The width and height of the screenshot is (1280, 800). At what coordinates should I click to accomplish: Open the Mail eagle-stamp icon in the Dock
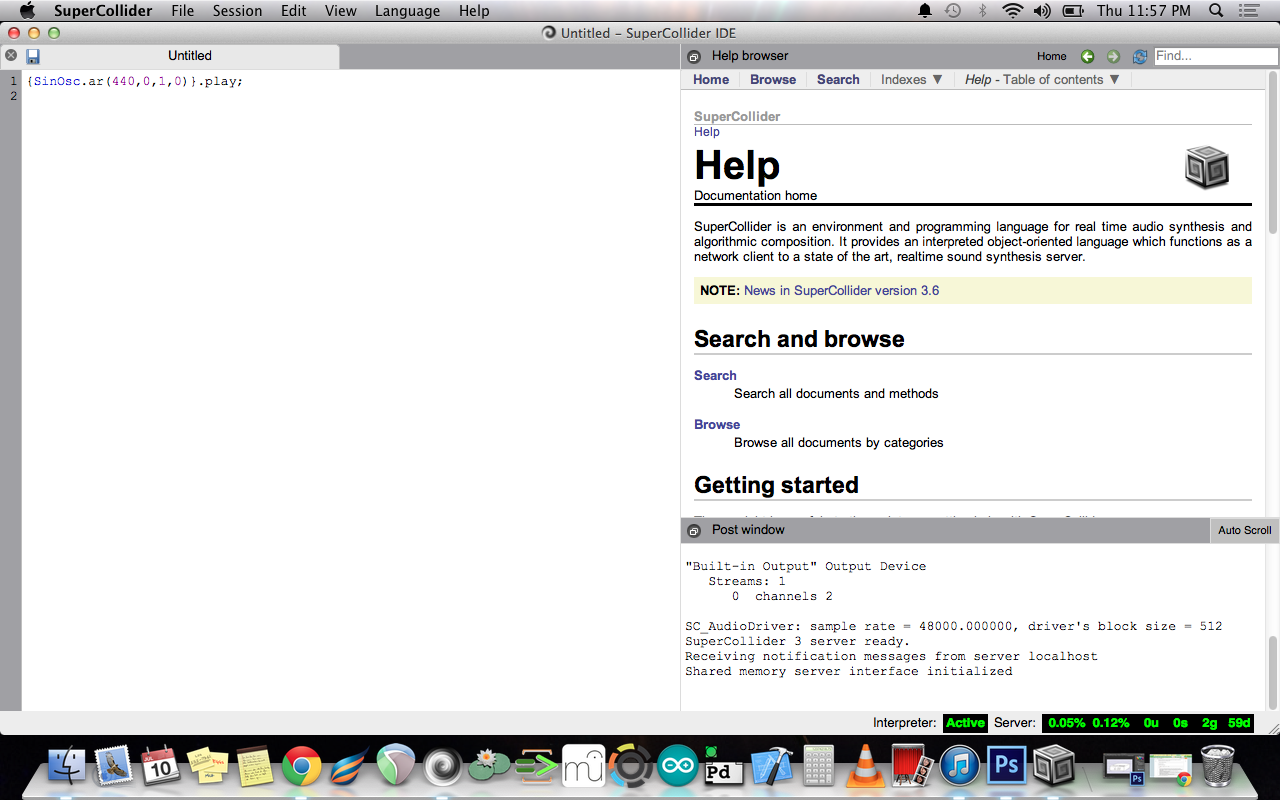coord(114,767)
